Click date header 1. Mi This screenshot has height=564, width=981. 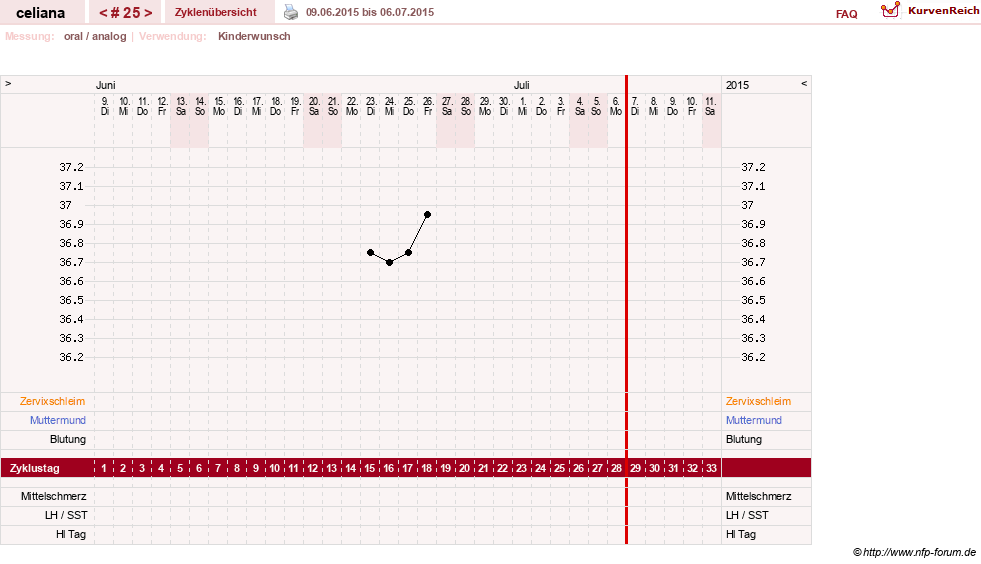pos(522,106)
